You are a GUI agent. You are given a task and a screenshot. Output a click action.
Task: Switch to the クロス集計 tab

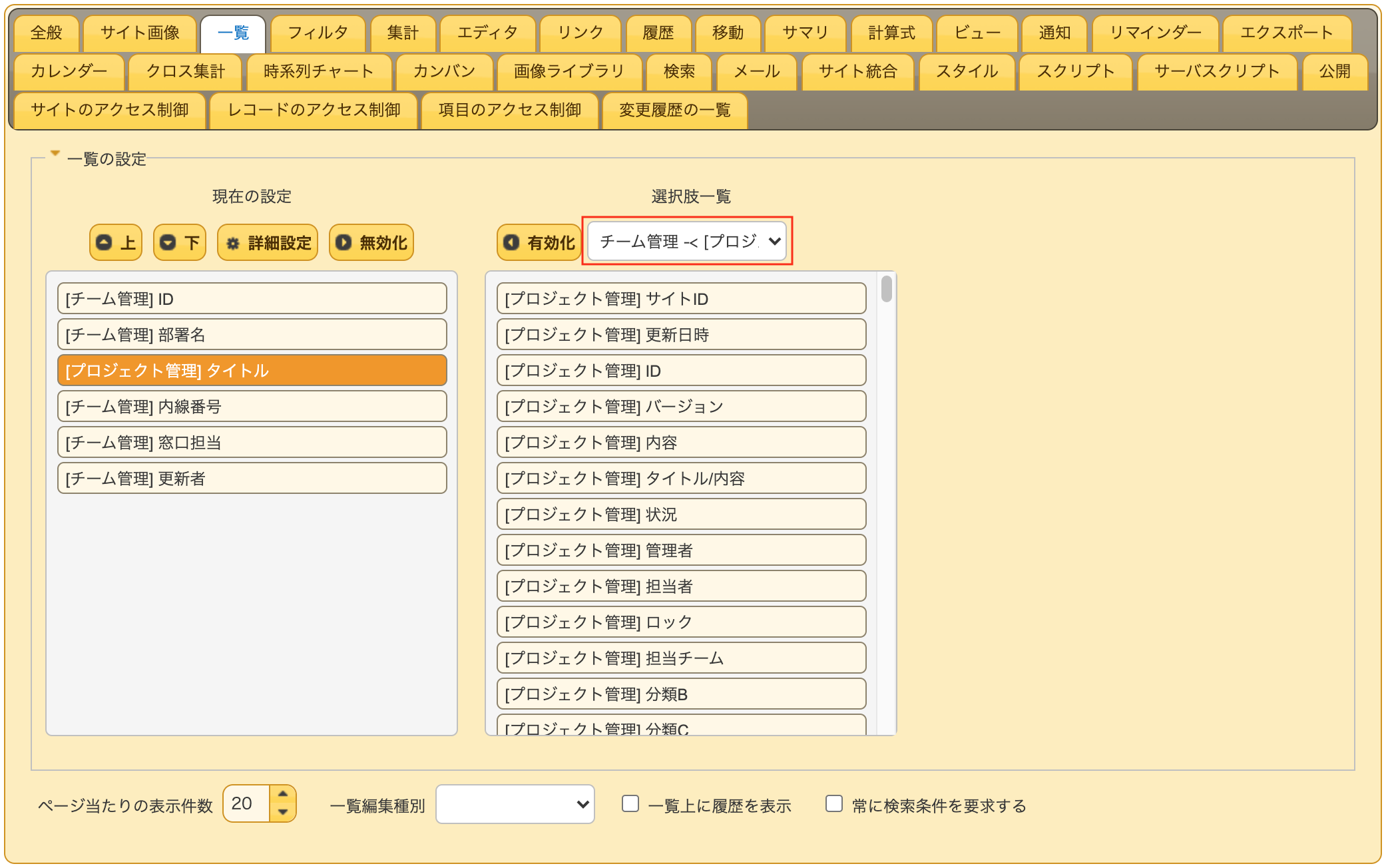[x=186, y=72]
